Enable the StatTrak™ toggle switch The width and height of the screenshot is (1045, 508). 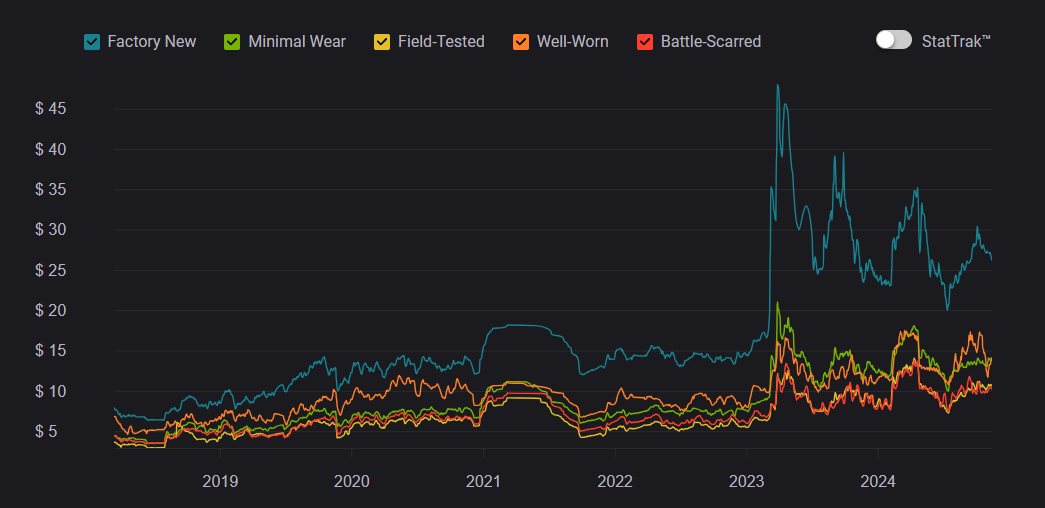pyautogui.click(x=893, y=40)
